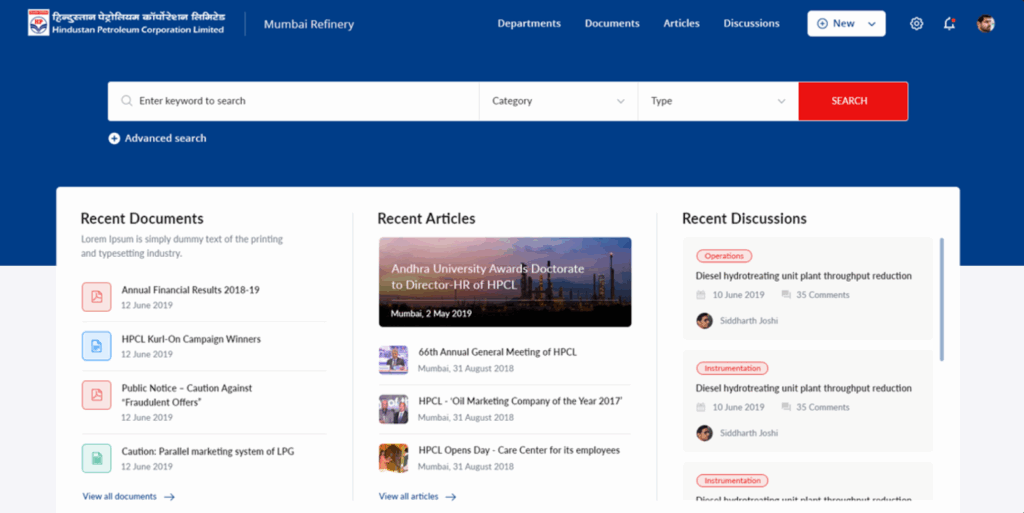Click arrow next to View all articles
The image size is (1024, 513).
click(451, 497)
